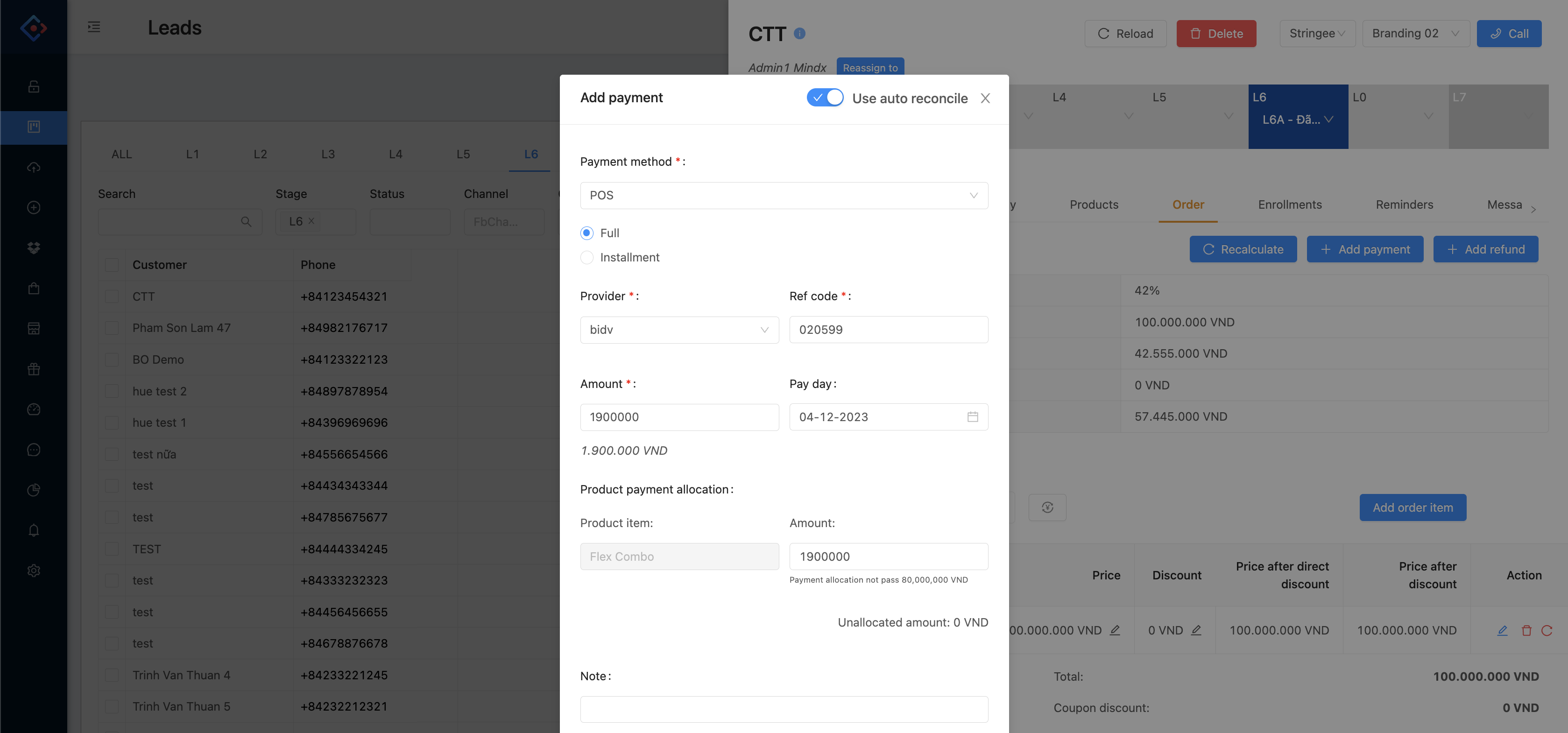The width and height of the screenshot is (1568, 733).
Task: Select the Full payment radio button
Action: [x=587, y=233]
